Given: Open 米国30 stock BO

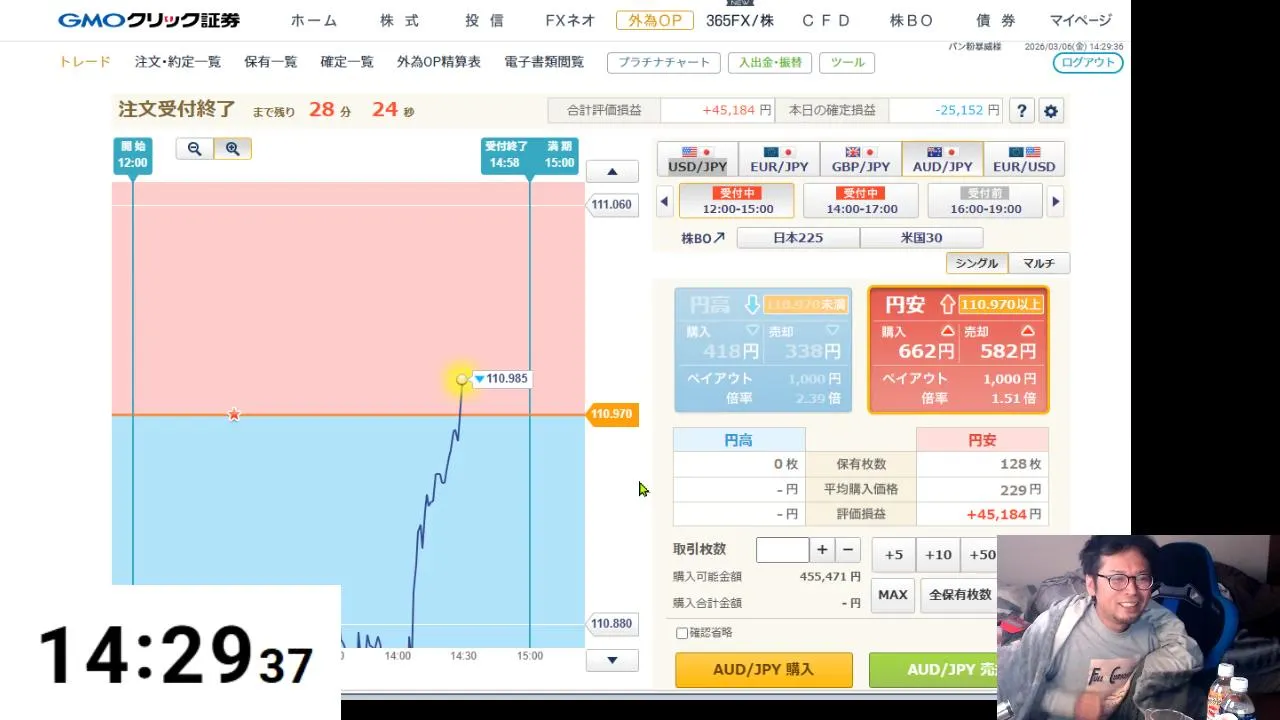Looking at the screenshot, I should [921, 238].
